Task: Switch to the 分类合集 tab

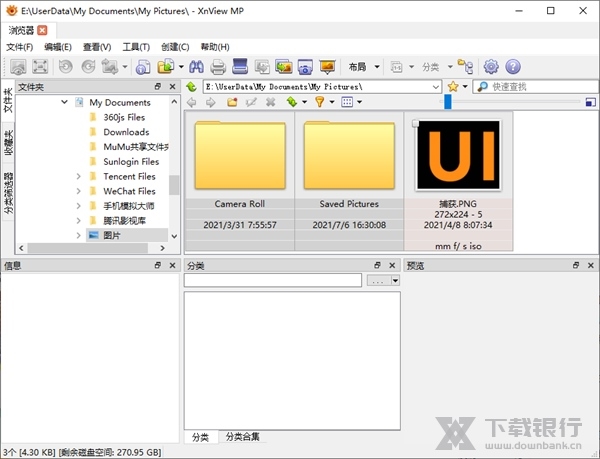Action: click(x=242, y=437)
